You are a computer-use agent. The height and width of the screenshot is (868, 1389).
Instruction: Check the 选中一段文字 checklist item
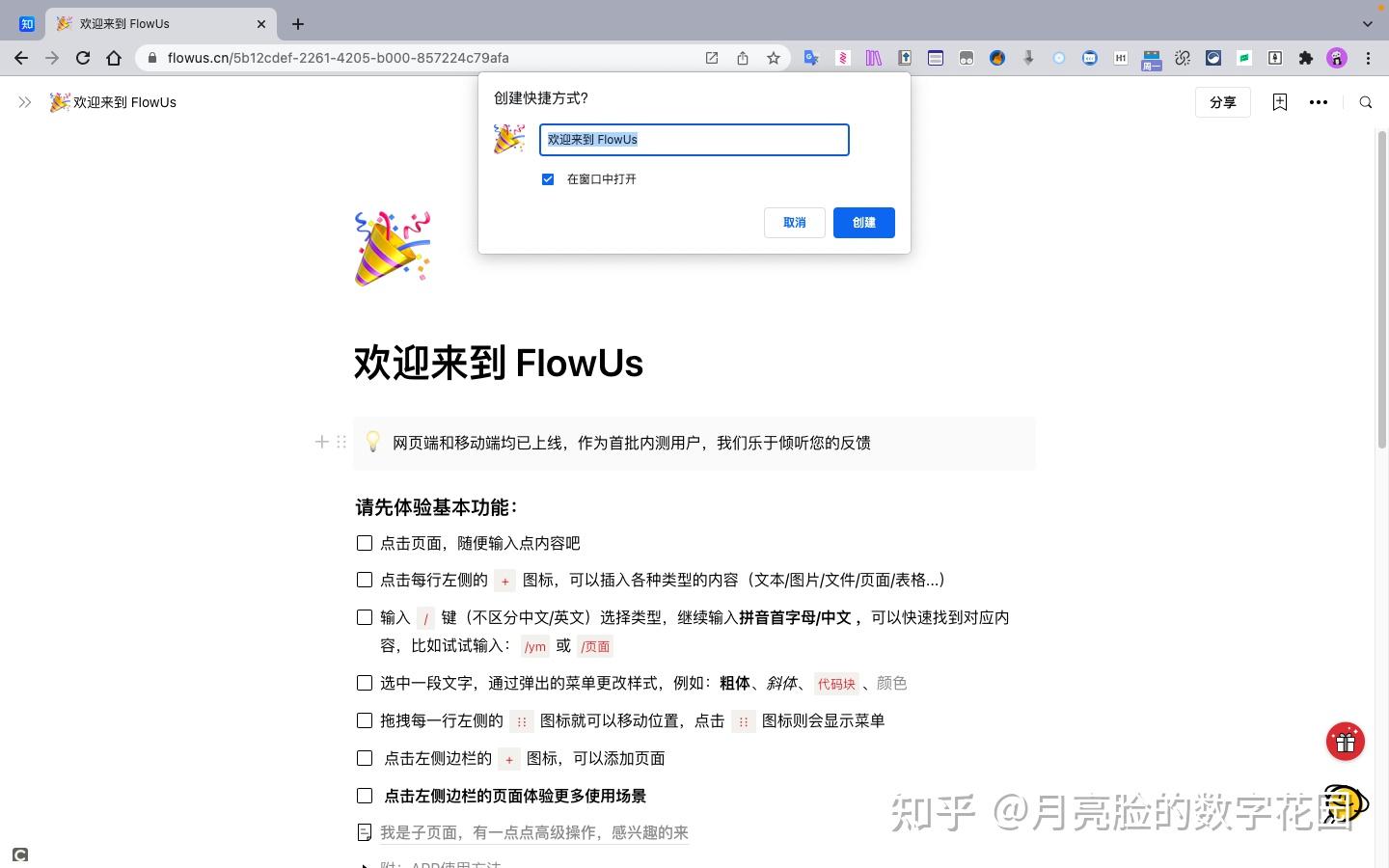point(365,683)
